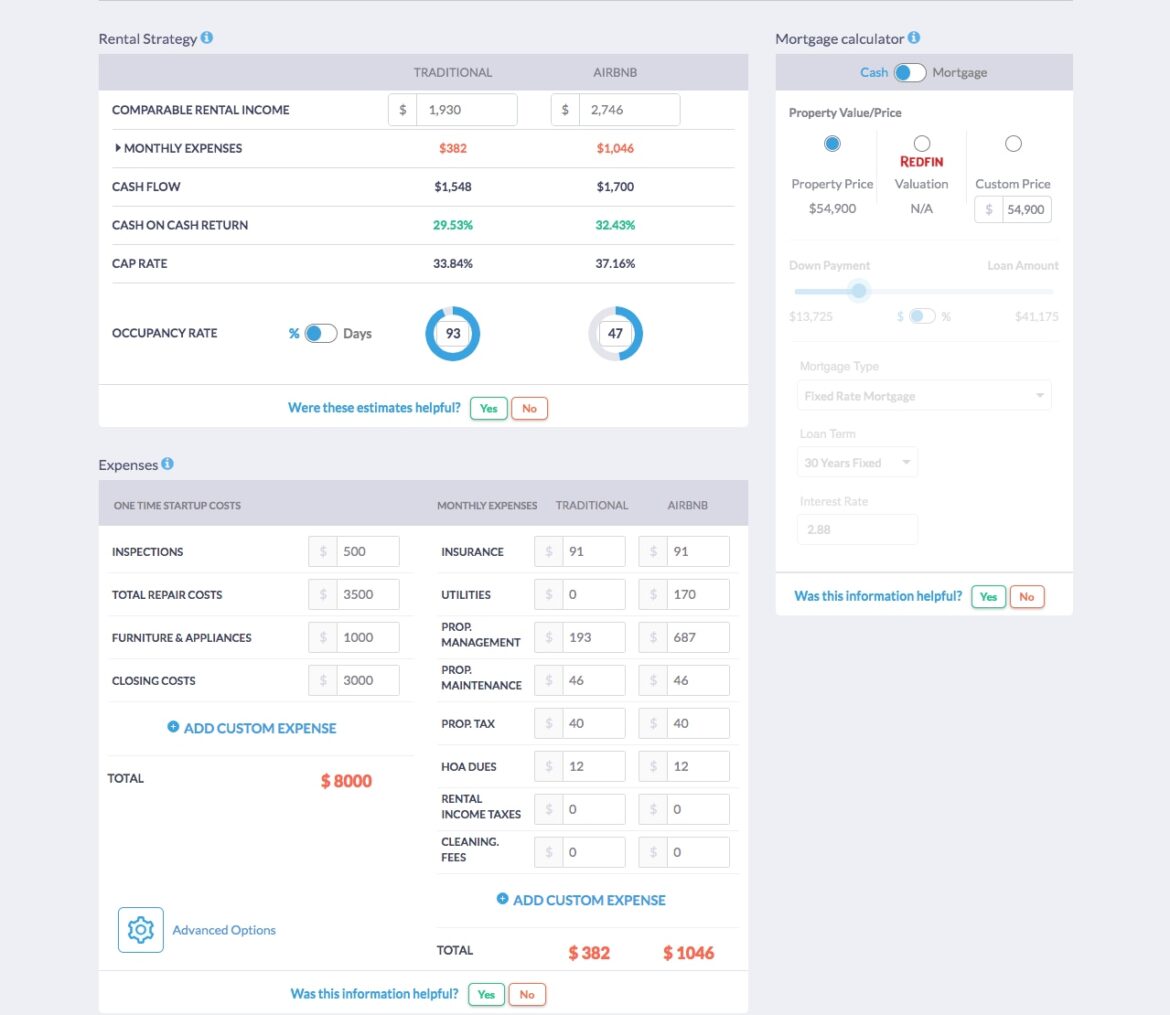Image resolution: width=1170 pixels, height=1015 pixels.
Task: Click the Down Payment slider handle
Action: tap(858, 290)
